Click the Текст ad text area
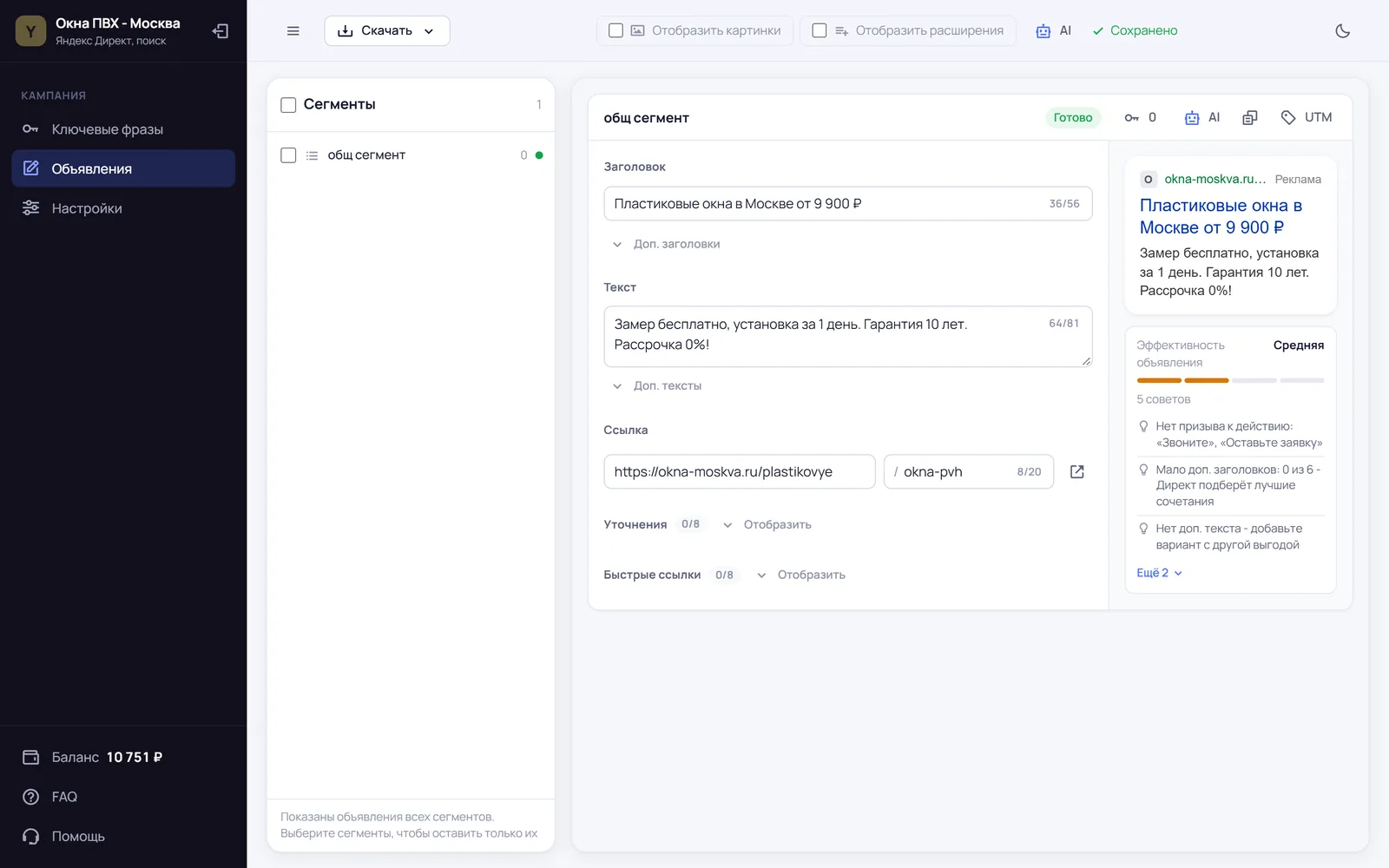1389x868 pixels. (848, 336)
